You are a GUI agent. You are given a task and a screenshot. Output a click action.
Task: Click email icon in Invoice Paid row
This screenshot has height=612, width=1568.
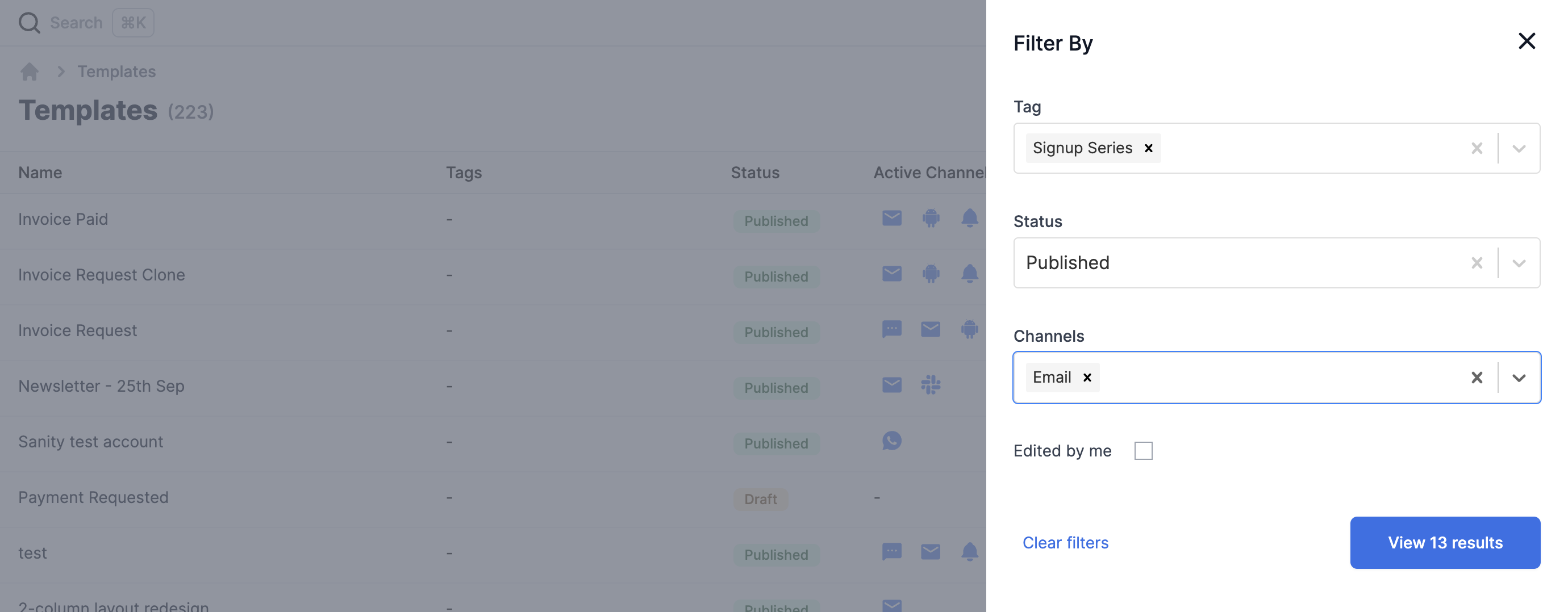(x=891, y=218)
